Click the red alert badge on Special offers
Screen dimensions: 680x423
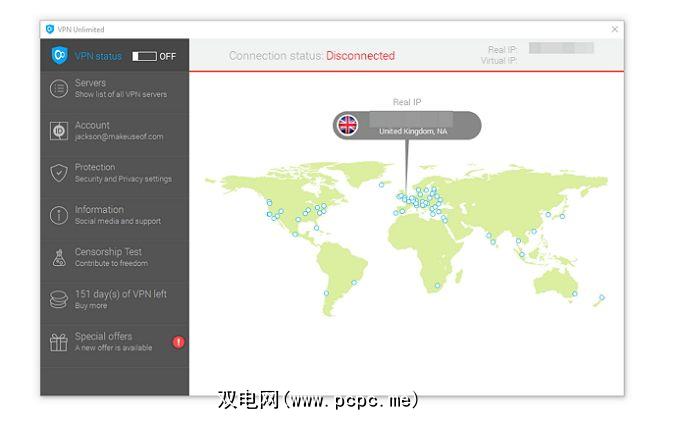pyautogui.click(x=178, y=342)
